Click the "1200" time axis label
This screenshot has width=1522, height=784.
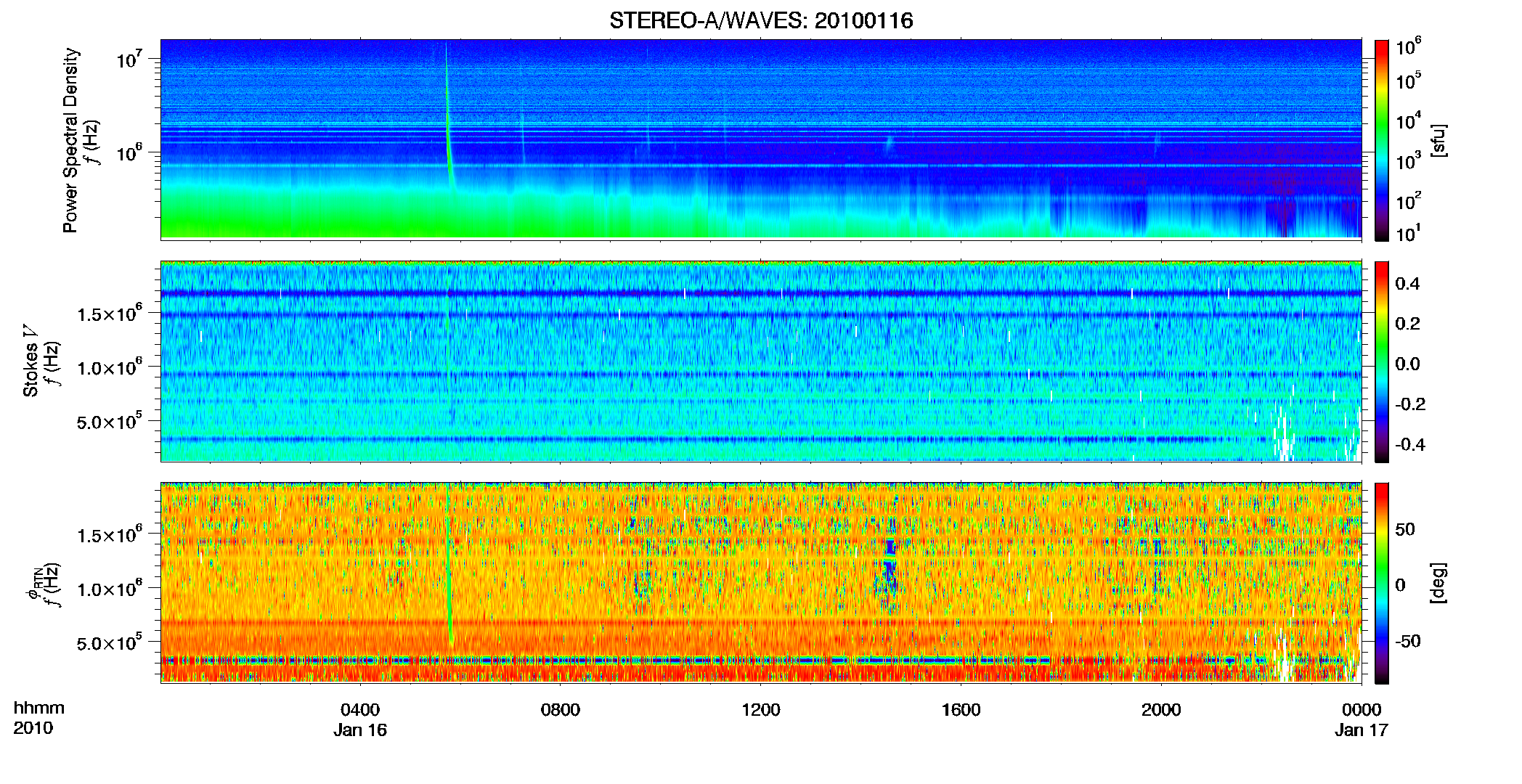pos(761,710)
